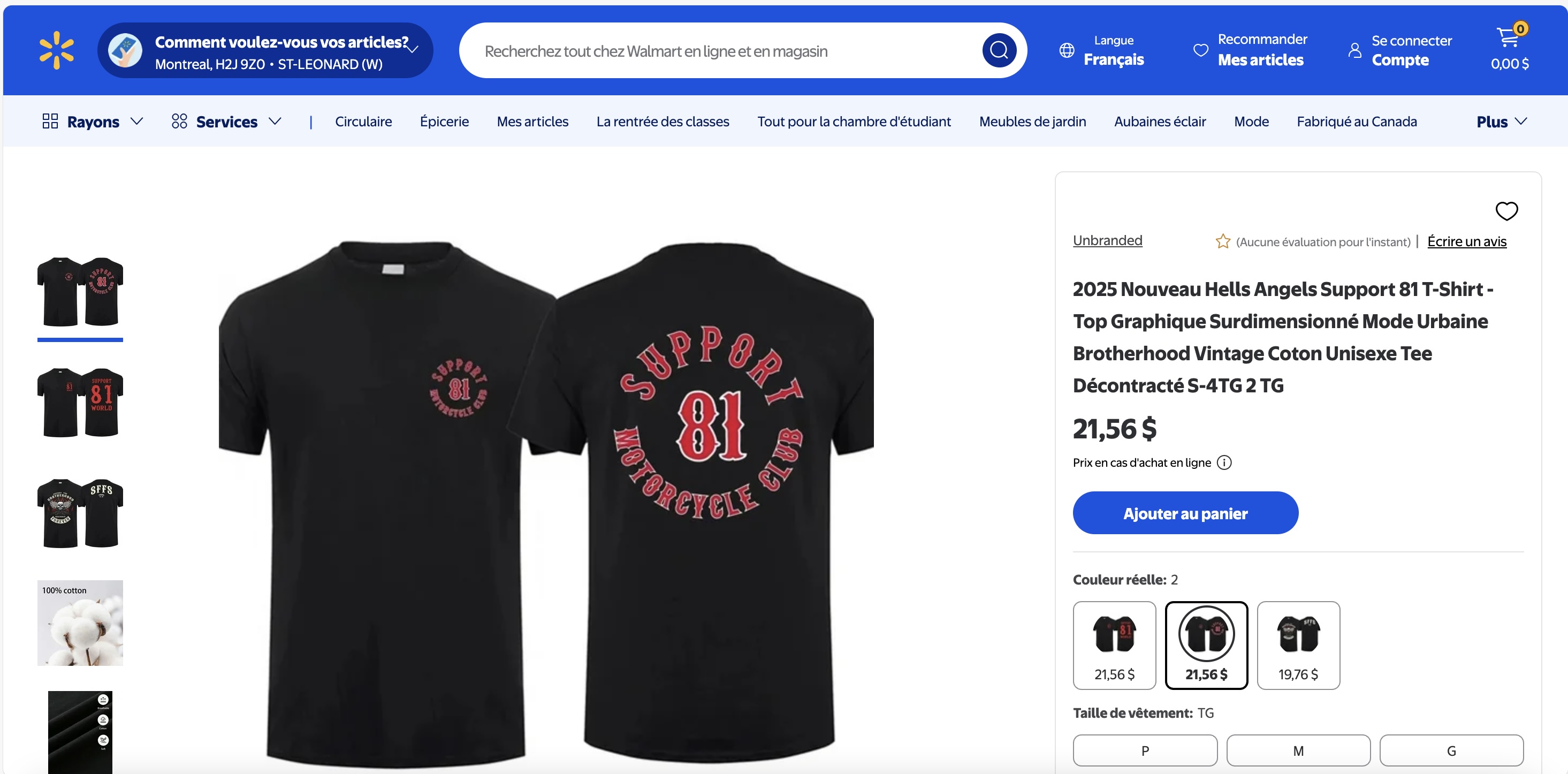Open the Plus more menu
1568x774 pixels.
pyautogui.click(x=1501, y=122)
